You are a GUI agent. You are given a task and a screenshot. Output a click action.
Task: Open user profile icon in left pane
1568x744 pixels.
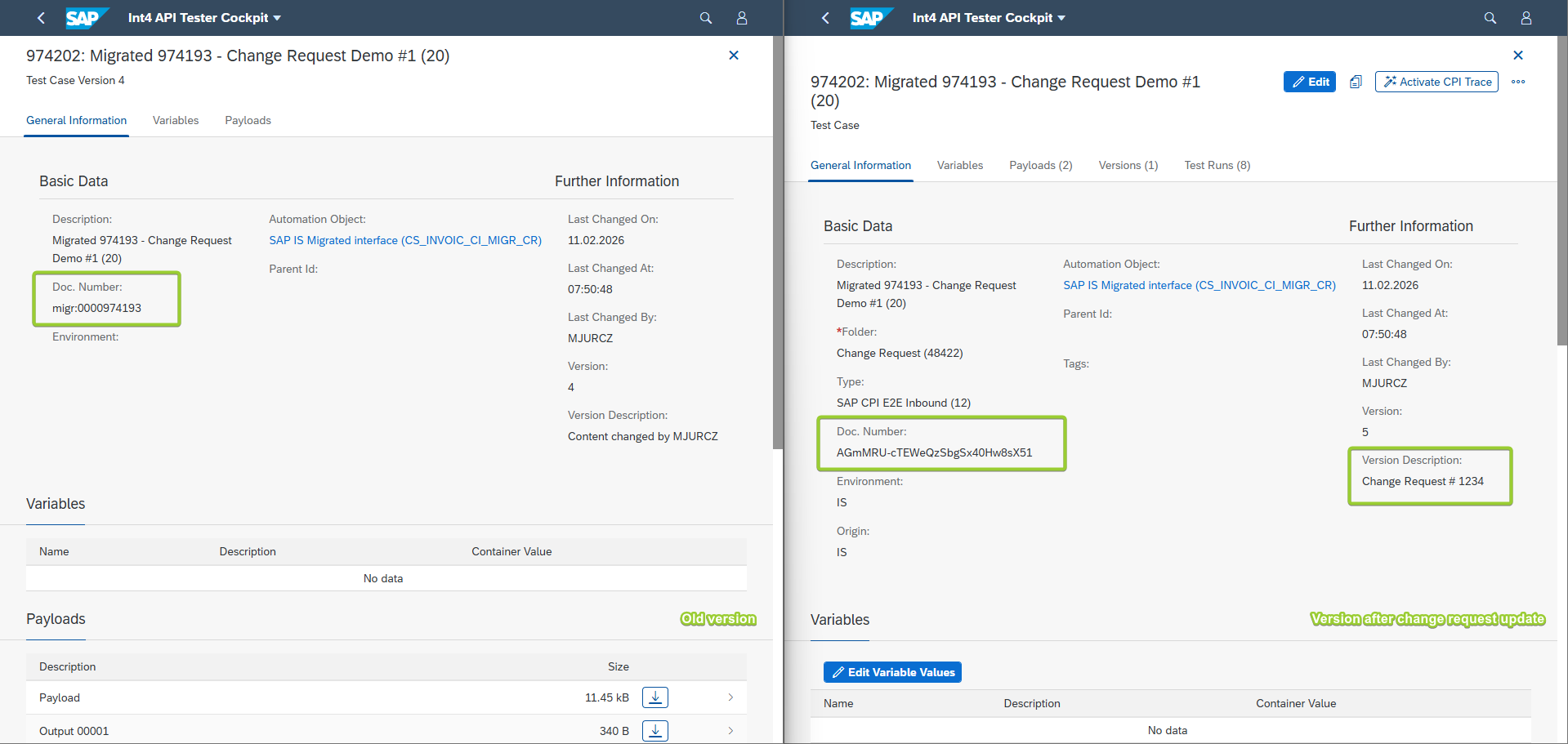pyautogui.click(x=742, y=18)
